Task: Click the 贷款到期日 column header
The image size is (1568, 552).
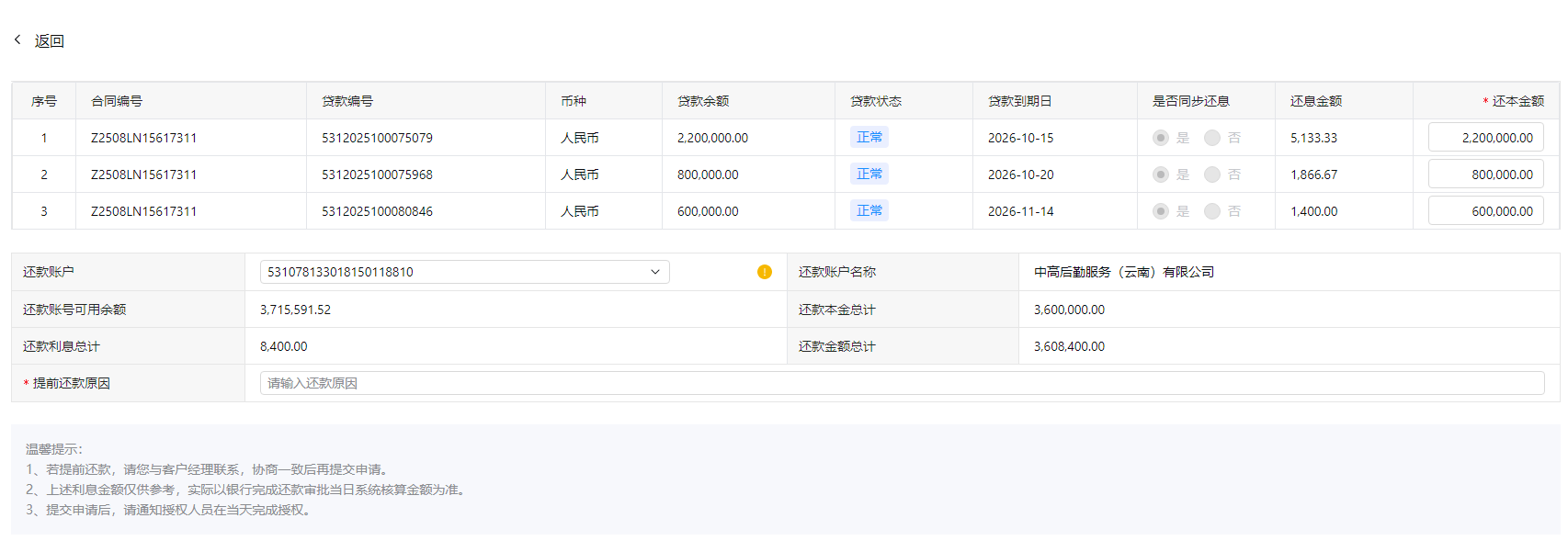Action: (1019, 101)
